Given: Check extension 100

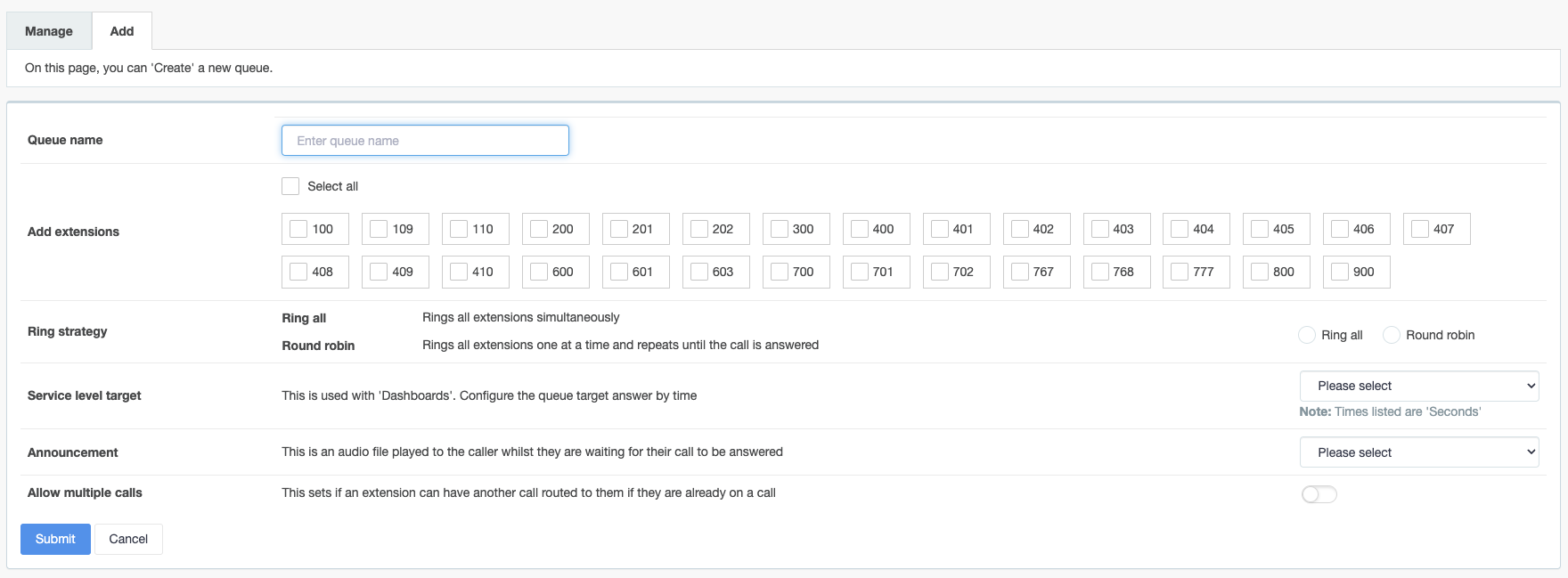Looking at the screenshot, I should (298, 229).
